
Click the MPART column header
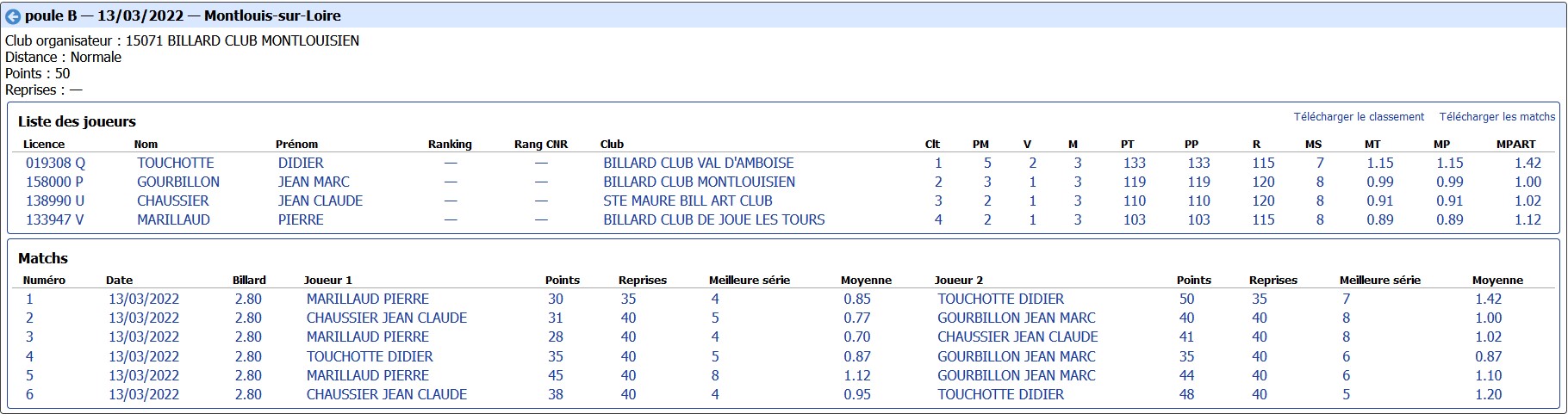1516,145
